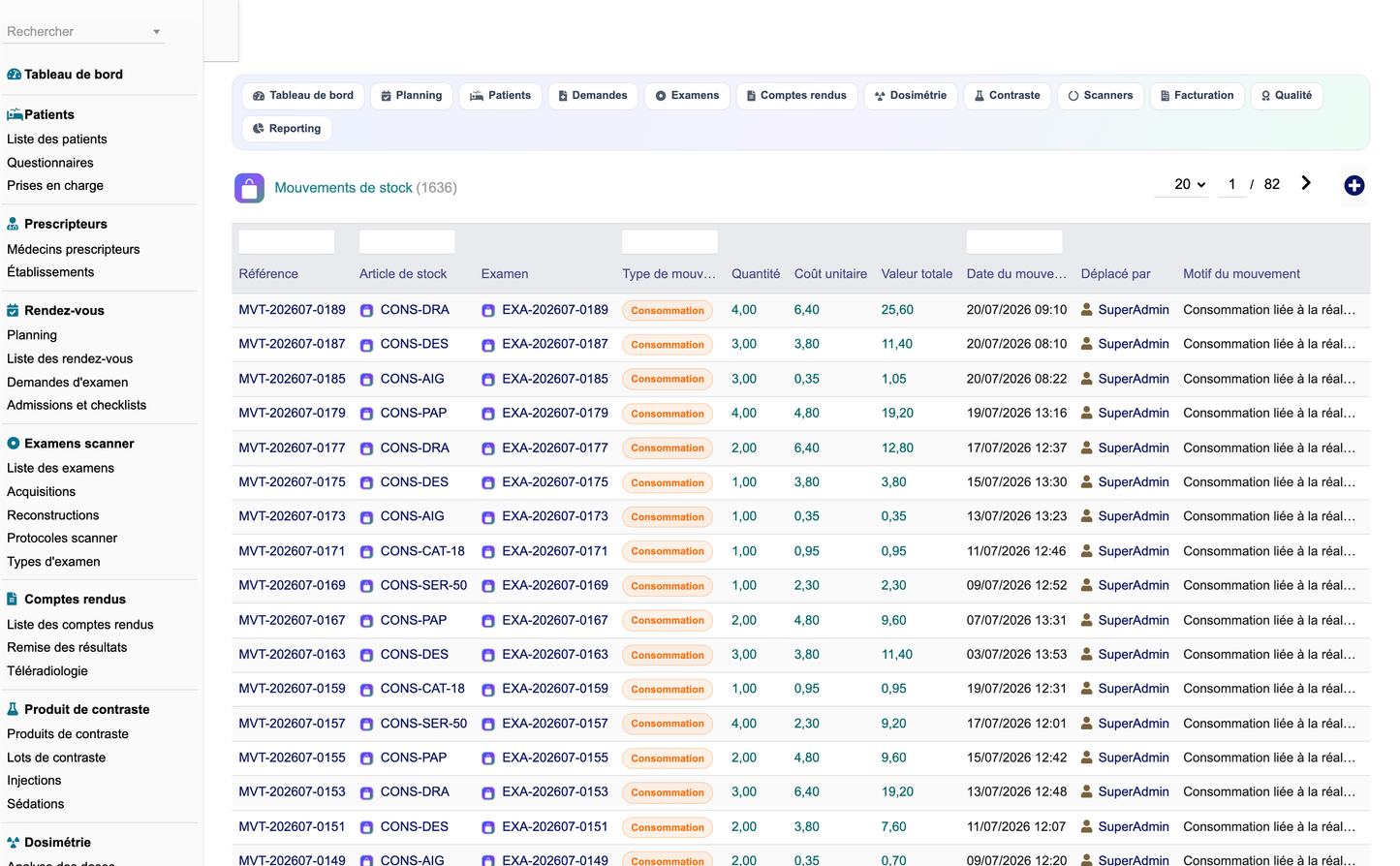Image resolution: width=1400 pixels, height=866 pixels.
Task: Click the Motif du mouvement column header
Action: click(x=1241, y=274)
